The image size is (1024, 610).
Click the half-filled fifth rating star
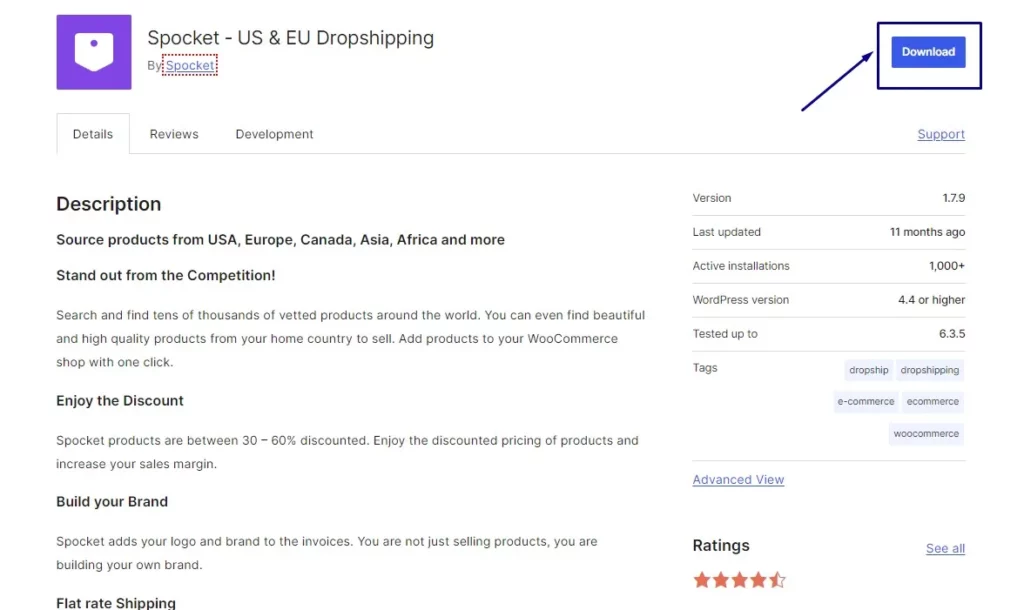(778, 580)
